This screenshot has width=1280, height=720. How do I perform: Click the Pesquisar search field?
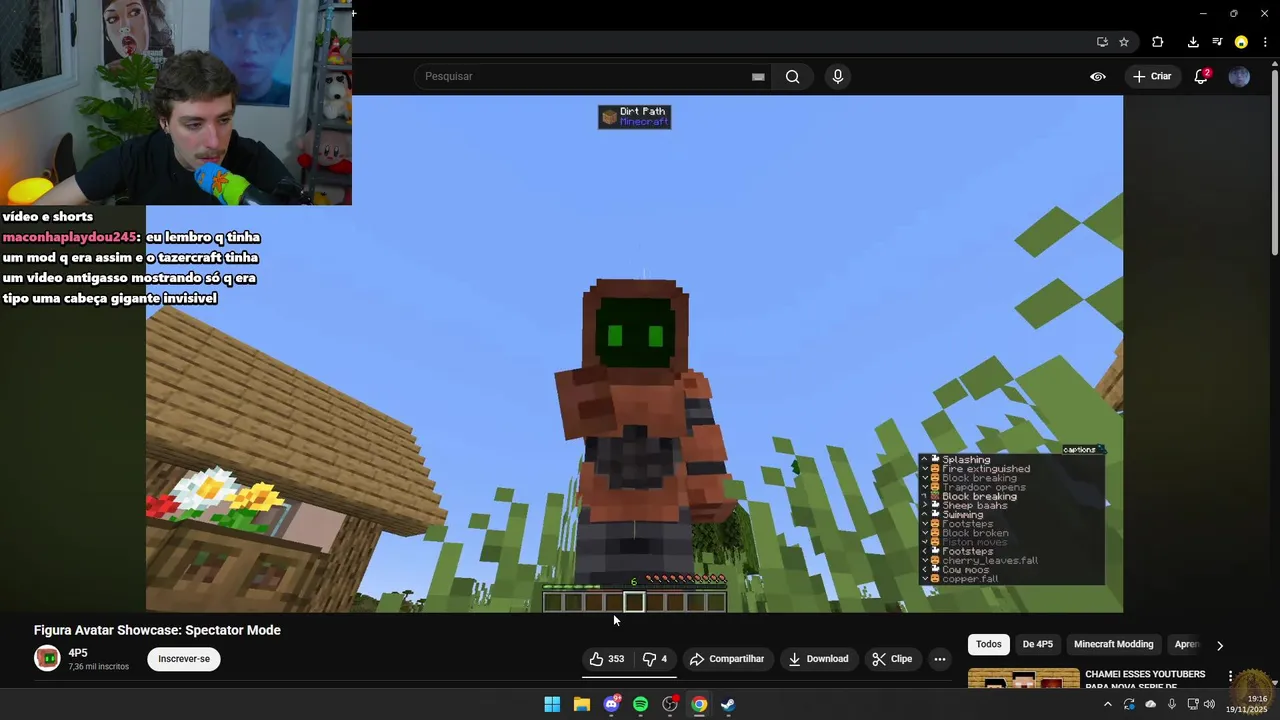click(585, 77)
